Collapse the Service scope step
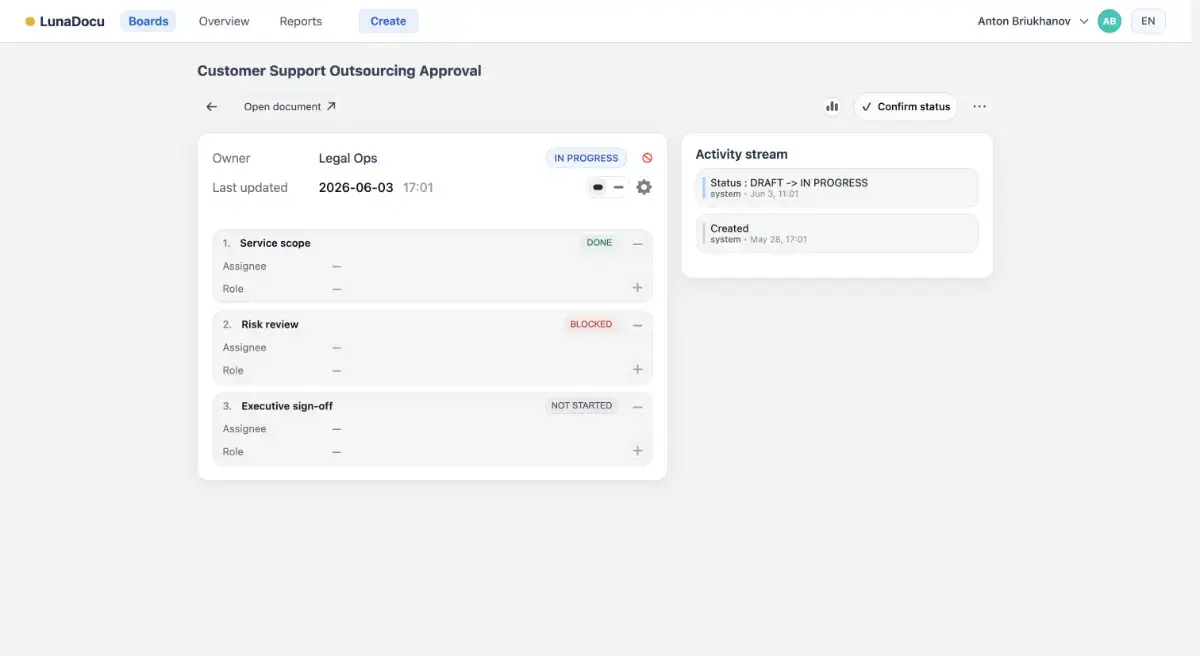The height and width of the screenshot is (656, 1200). [637, 243]
